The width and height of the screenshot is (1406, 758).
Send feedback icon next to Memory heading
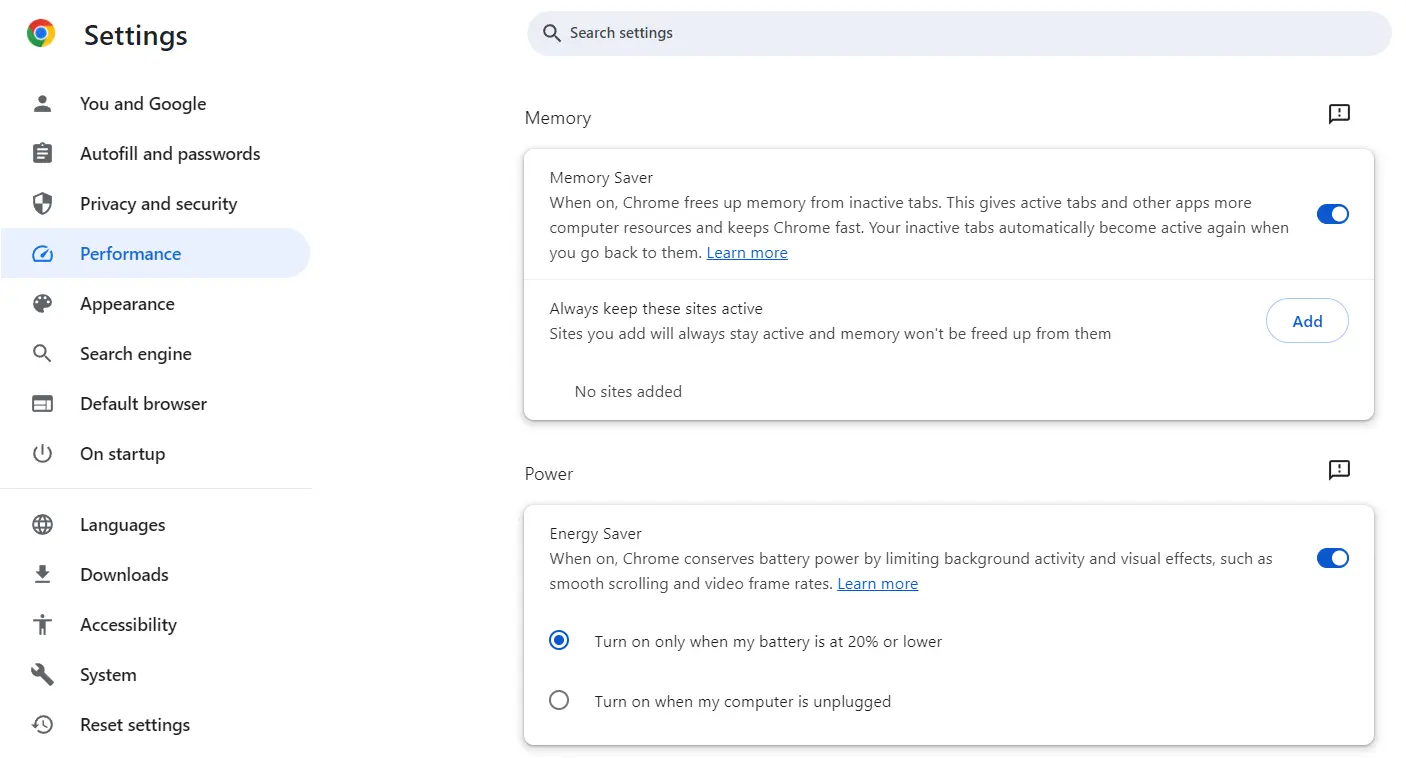point(1338,114)
